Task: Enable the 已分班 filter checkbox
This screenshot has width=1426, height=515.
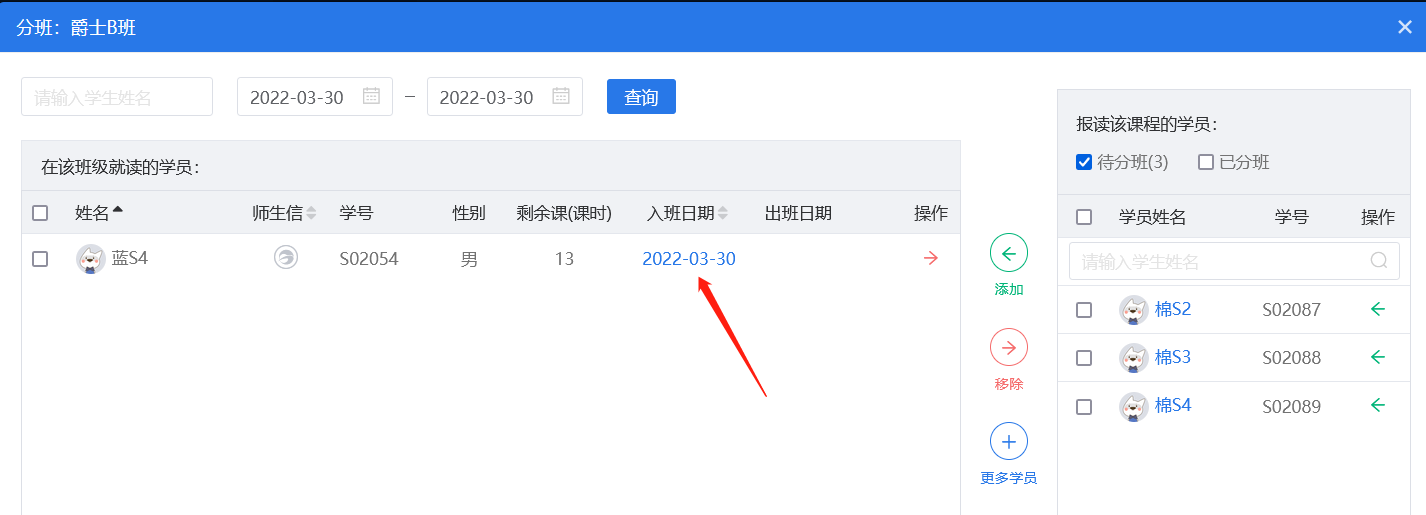Action: pos(1206,162)
